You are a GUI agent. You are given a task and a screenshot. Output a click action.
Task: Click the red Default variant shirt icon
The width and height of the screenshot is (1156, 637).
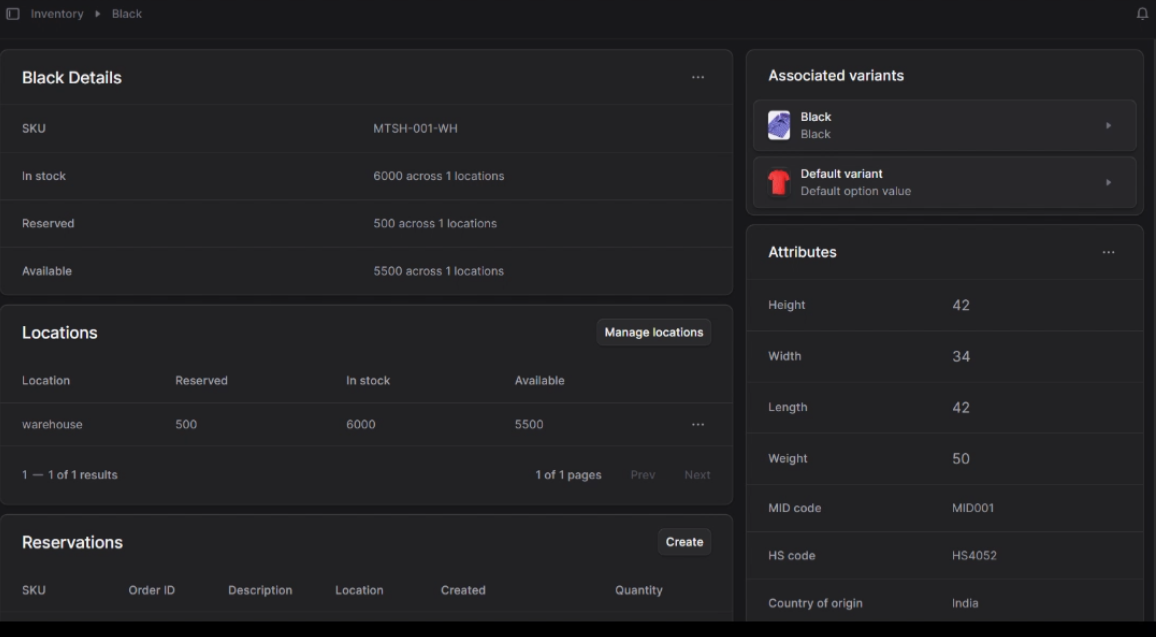[780, 181]
